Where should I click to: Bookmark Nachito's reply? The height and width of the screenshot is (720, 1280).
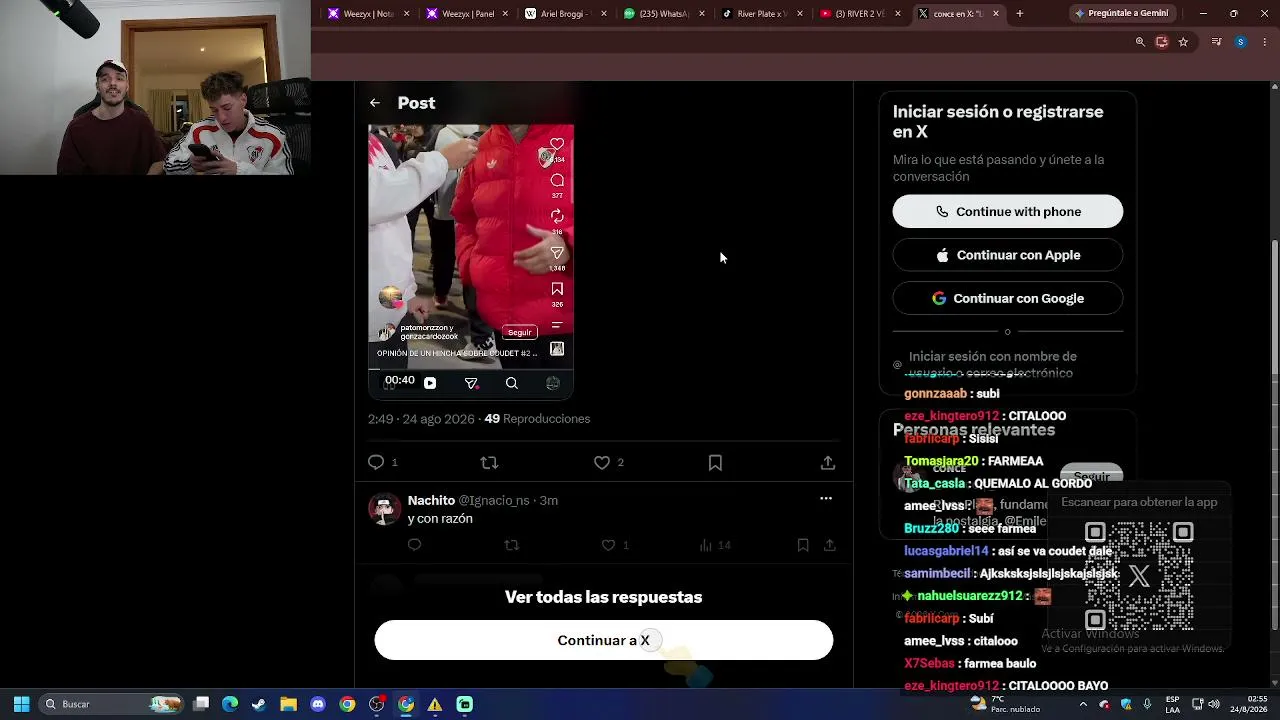[x=803, y=545]
